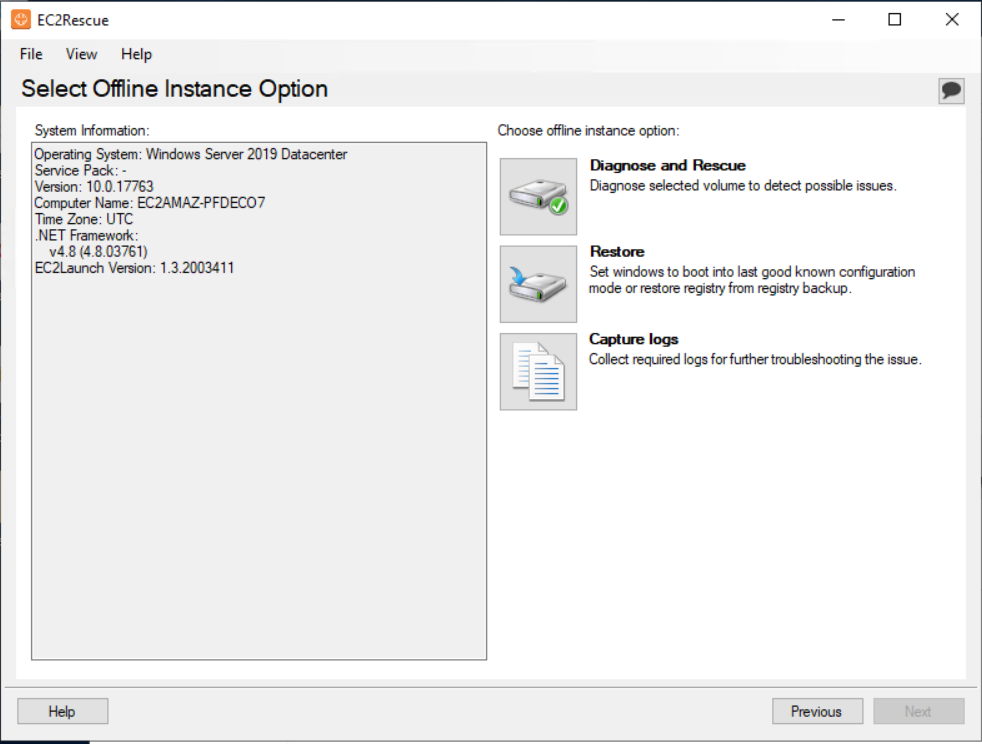
Task: Click the Diagnose and Rescue drive icon
Action: point(538,197)
